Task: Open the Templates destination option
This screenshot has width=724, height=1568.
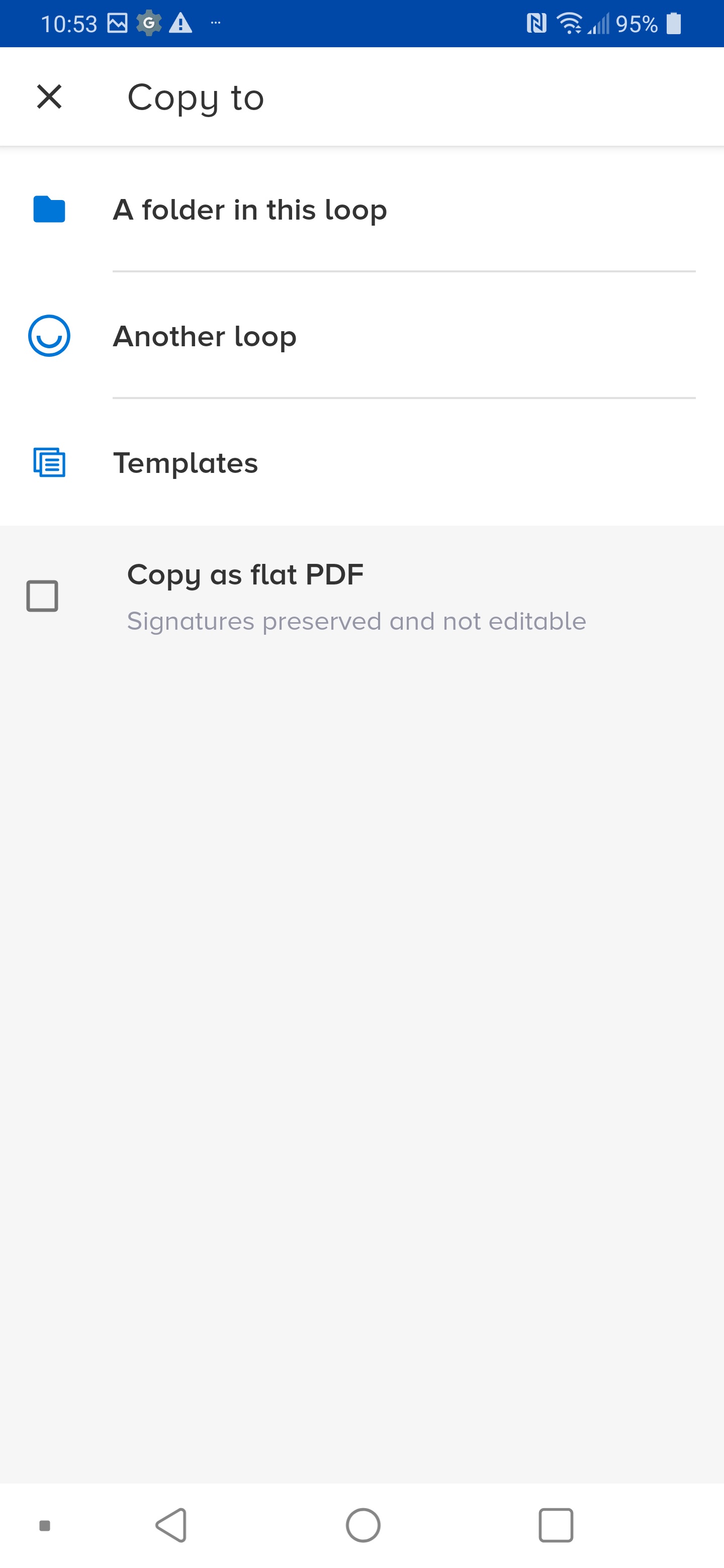Action: pyautogui.click(x=361, y=462)
